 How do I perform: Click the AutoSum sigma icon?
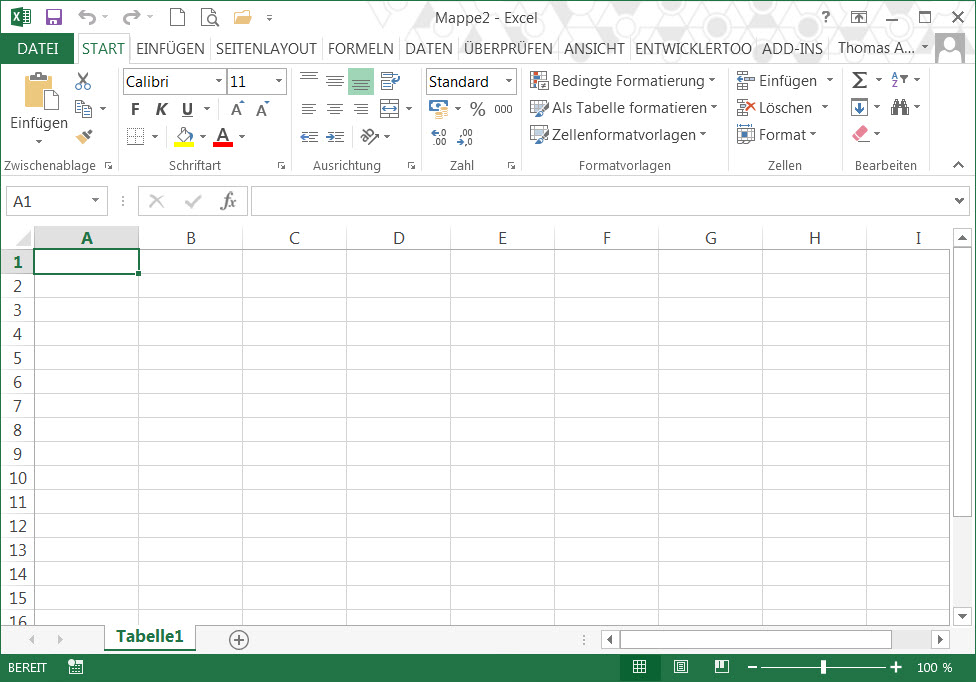pos(859,80)
